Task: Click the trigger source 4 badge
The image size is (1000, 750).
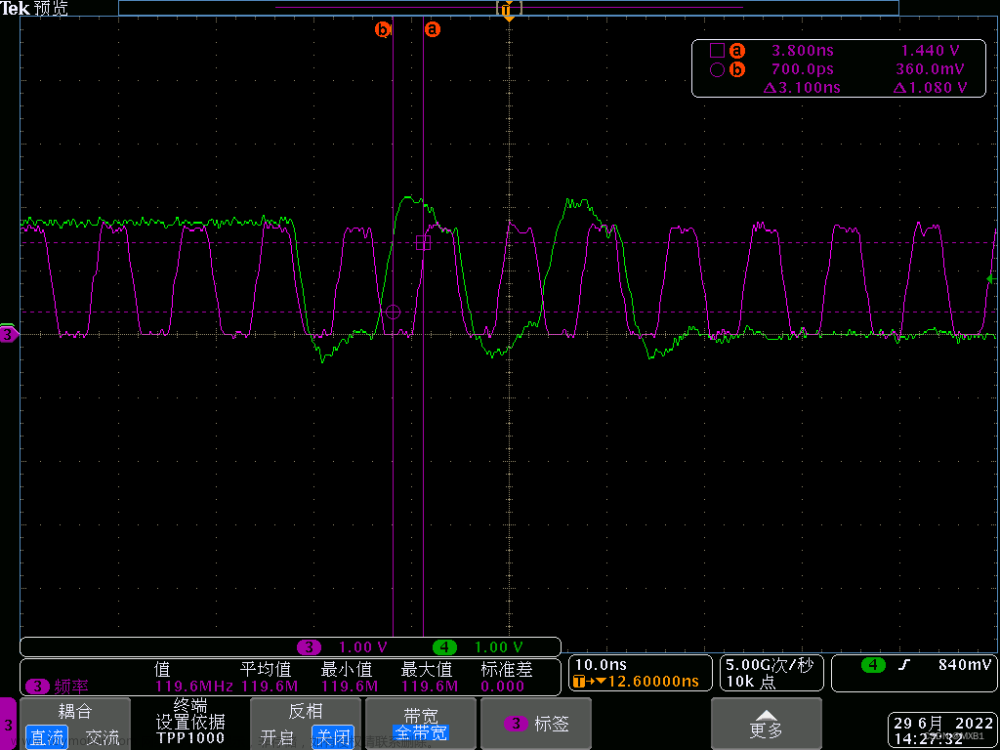Action: [x=872, y=665]
